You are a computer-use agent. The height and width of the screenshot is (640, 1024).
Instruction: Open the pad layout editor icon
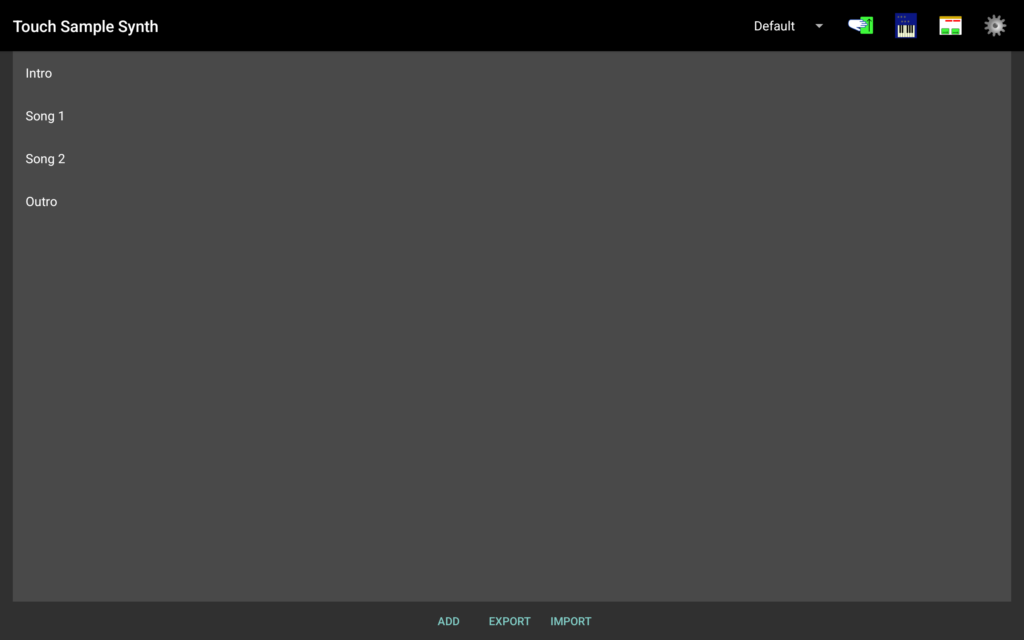(950, 26)
